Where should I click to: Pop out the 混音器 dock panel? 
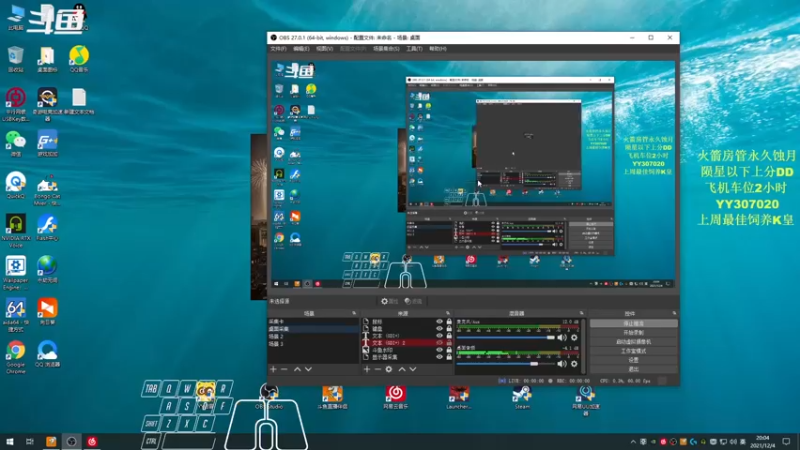[x=581, y=313]
